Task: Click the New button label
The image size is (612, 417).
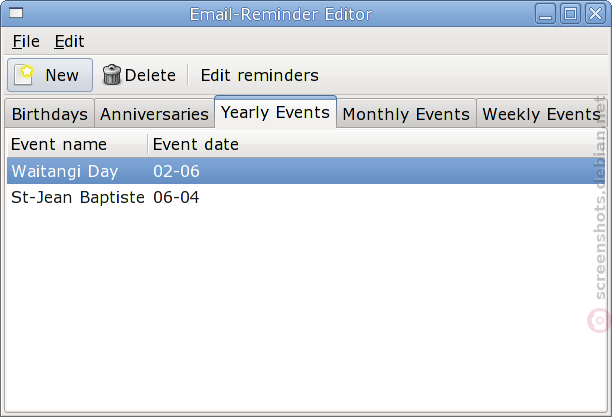Action: tap(62, 75)
